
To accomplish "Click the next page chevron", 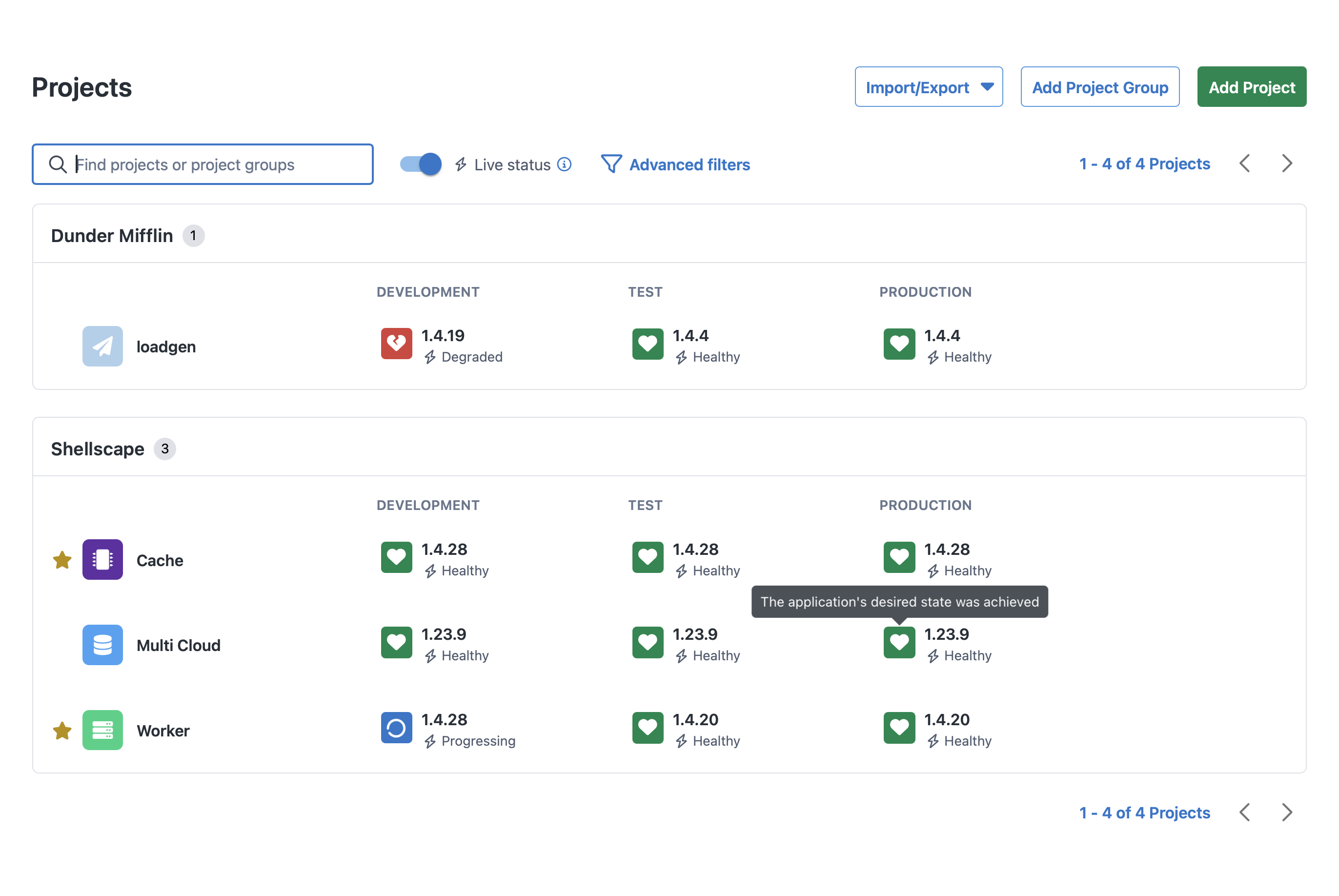I will pyautogui.click(x=1286, y=163).
